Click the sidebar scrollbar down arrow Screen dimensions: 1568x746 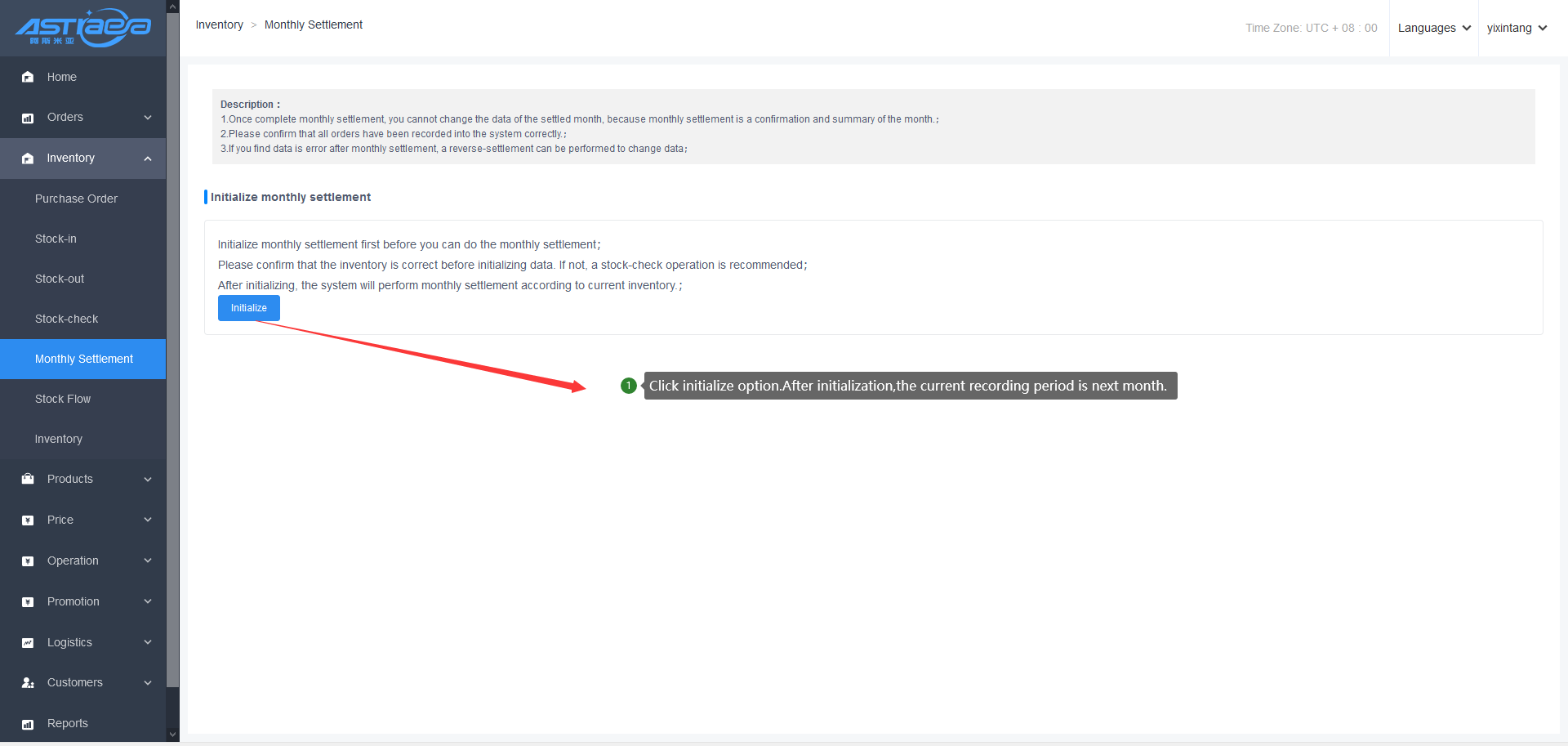tap(172, 735)
